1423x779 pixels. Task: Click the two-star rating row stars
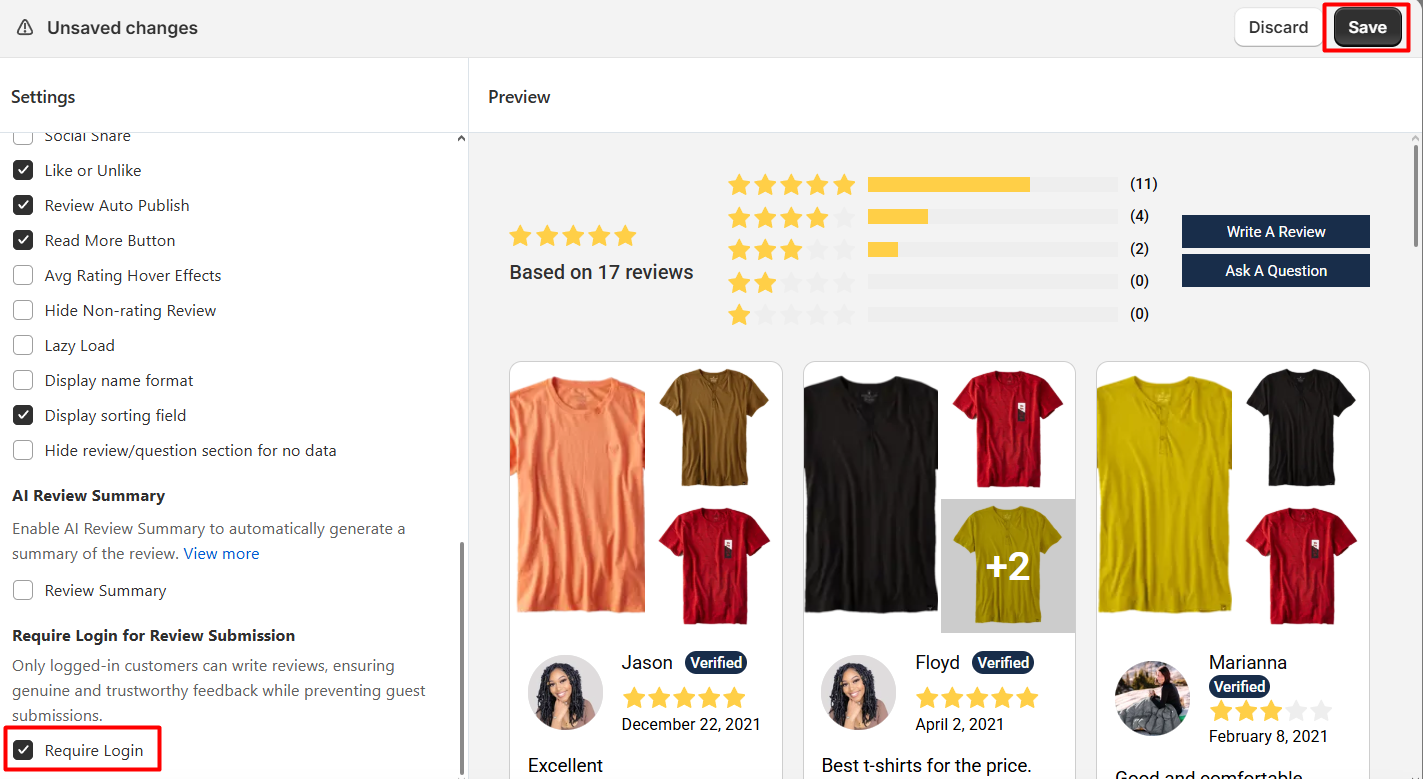(792, 282)
